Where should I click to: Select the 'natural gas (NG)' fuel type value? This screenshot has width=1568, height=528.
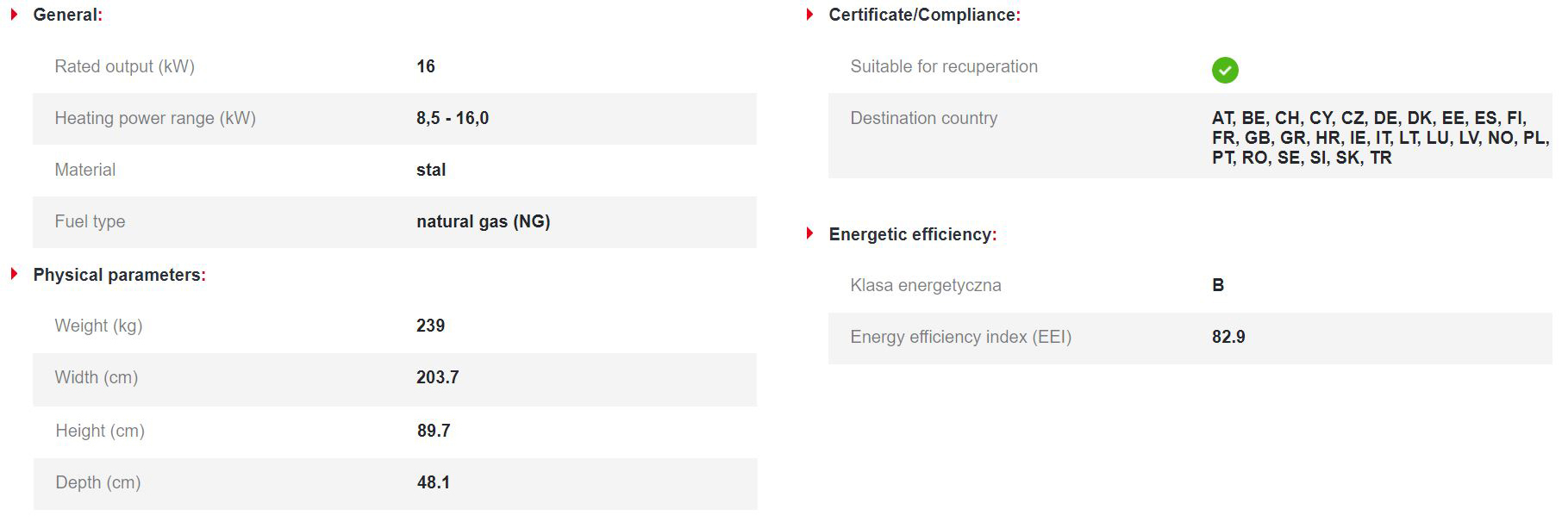(483, 221)
